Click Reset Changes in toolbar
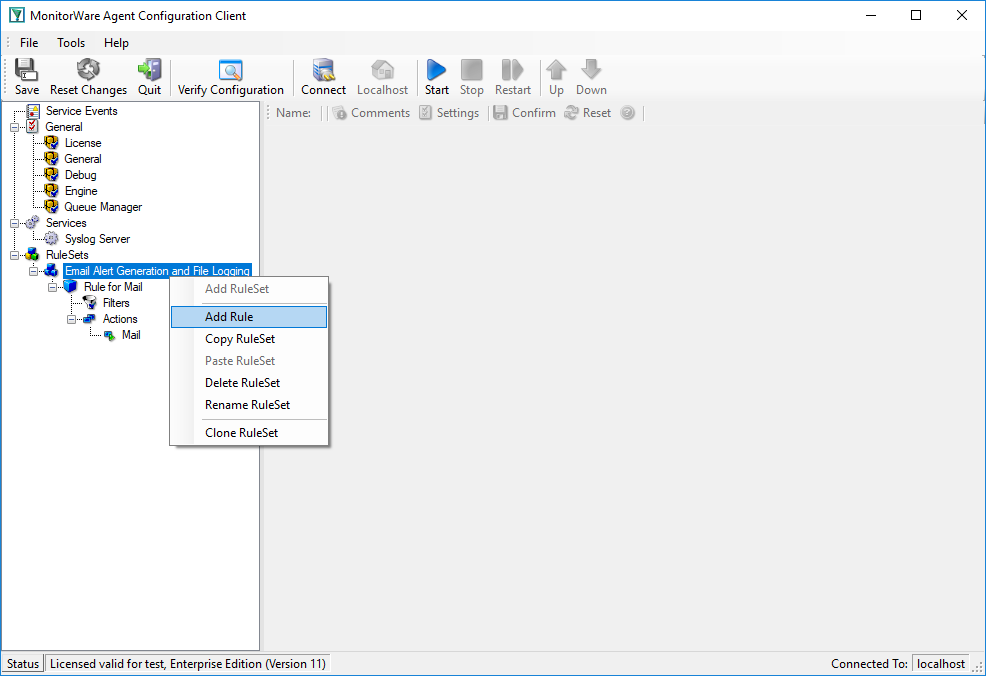The width and height of the screenshot is (986, 676). [x=88, y=77]
